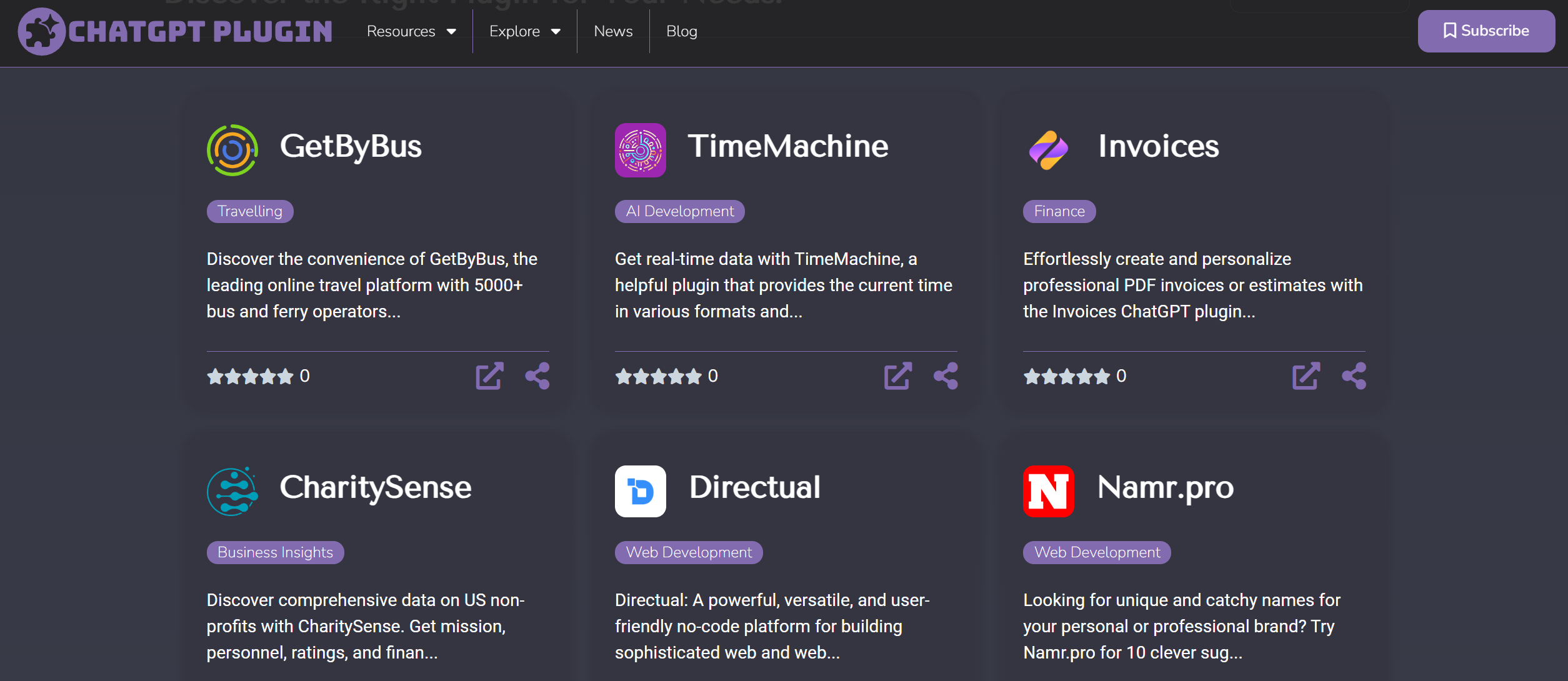1568x681 pixels.
Task: Open the CharitySense plugin title
Action: [x=375, y=487]
